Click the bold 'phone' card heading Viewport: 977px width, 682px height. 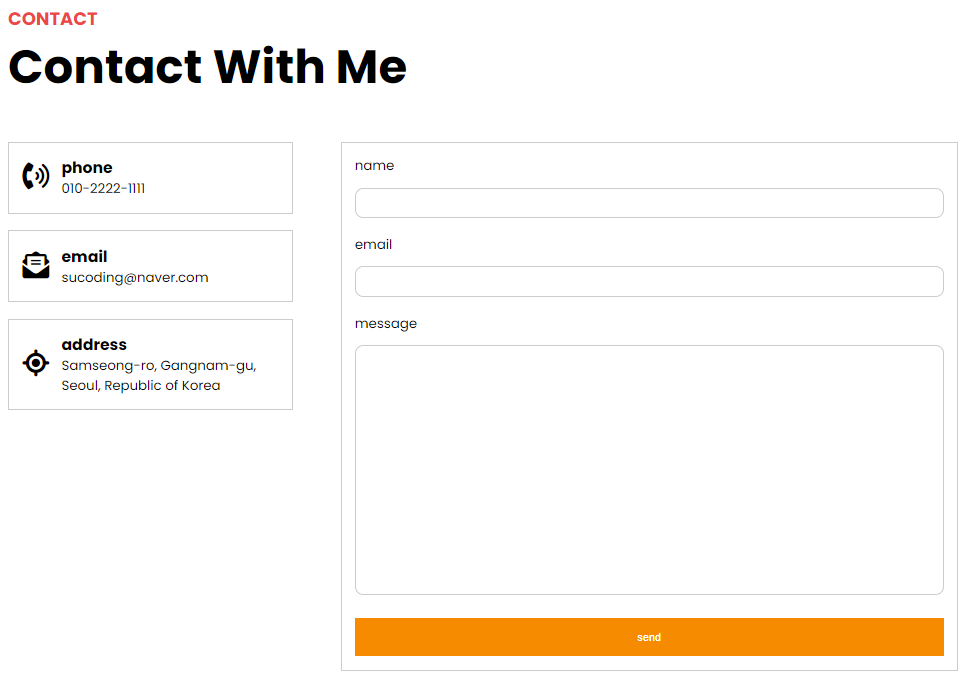[x=87, y=168]
